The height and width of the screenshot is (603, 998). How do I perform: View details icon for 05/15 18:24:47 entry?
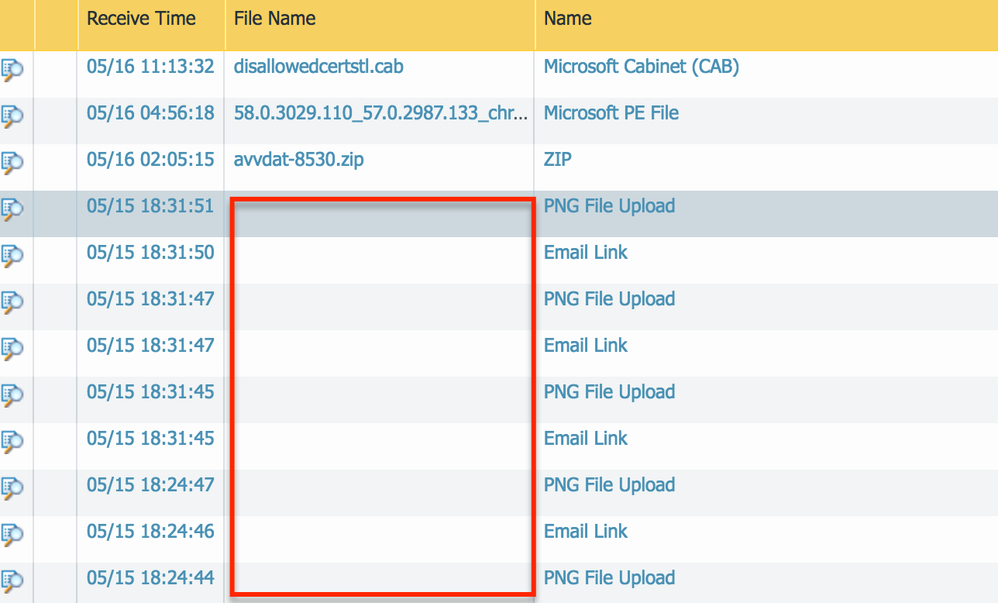point(12,487)
